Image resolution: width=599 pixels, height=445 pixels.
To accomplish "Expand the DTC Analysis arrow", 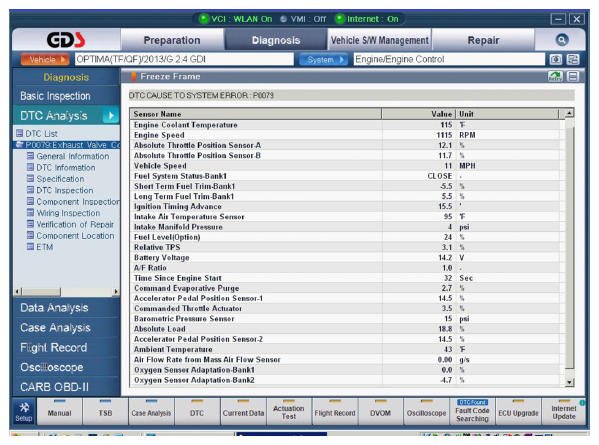I will pos(110,115).
